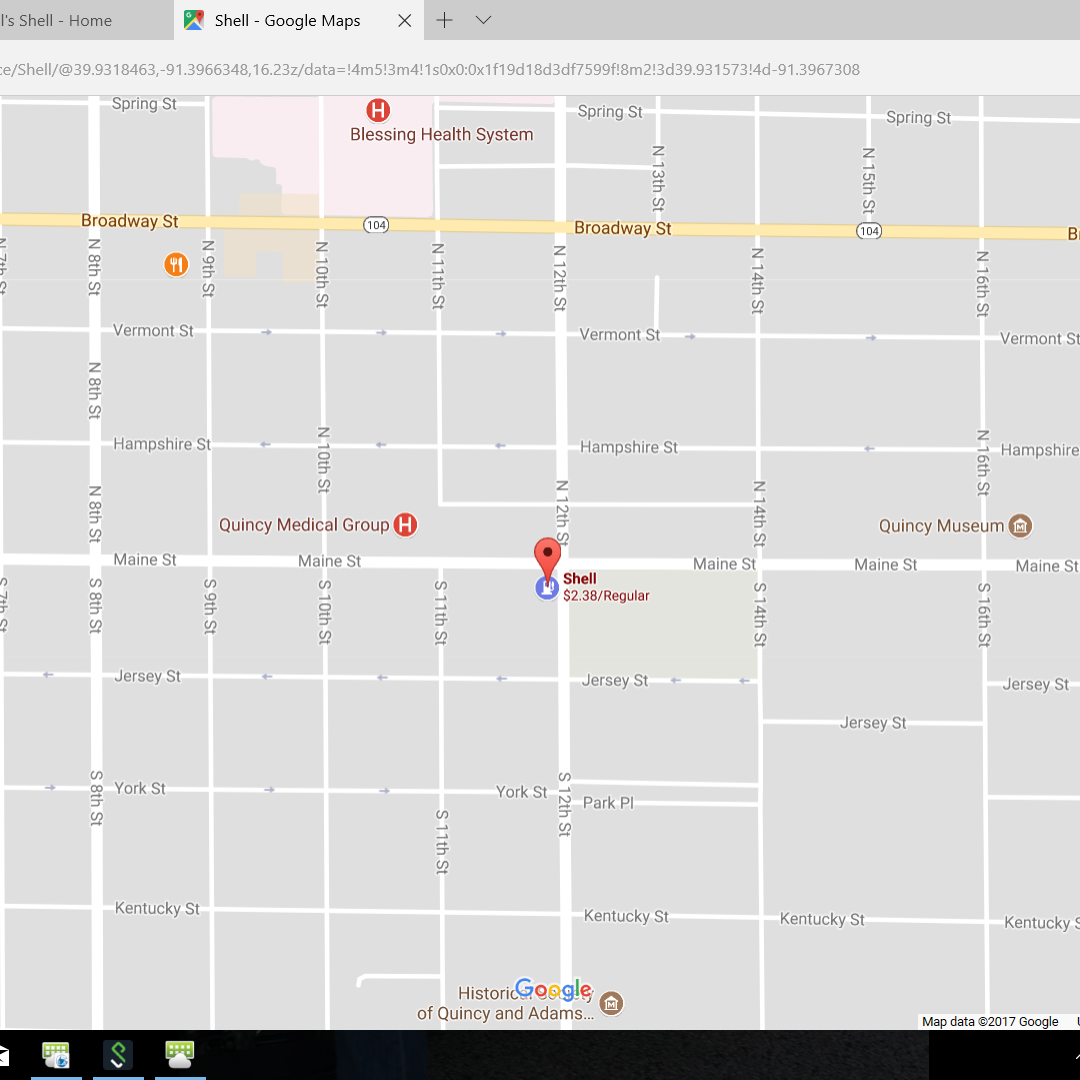Click the $2.38/Regular price label

tap(606, 596)
